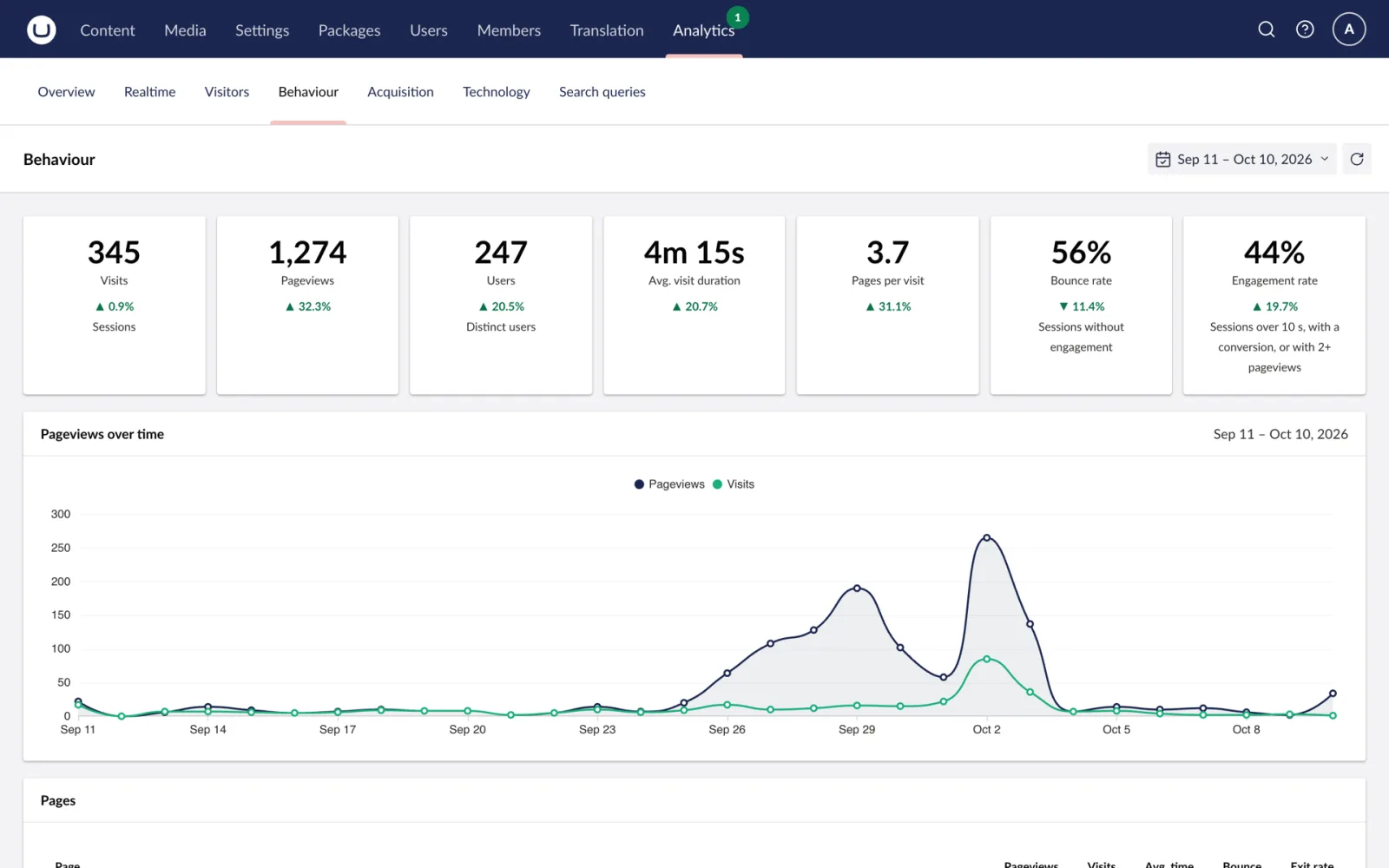Click the refresh data icon button
The height and width of the screenshot is (868, 1389).
coord(1357,159)
